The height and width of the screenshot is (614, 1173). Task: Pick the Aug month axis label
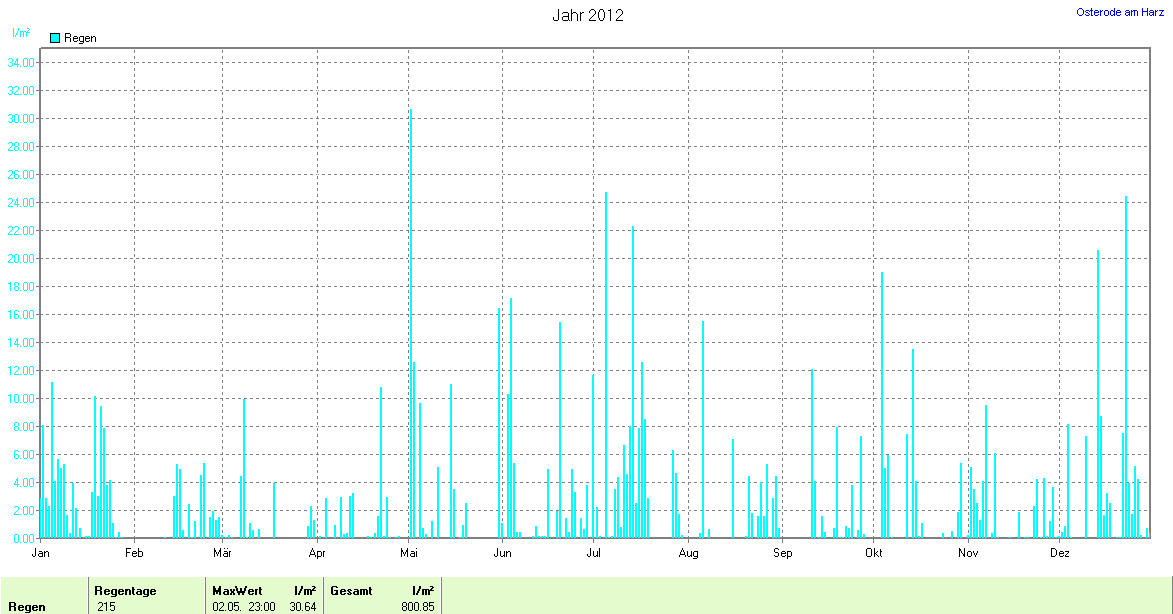pyautogui.click(x=688, y=552)
